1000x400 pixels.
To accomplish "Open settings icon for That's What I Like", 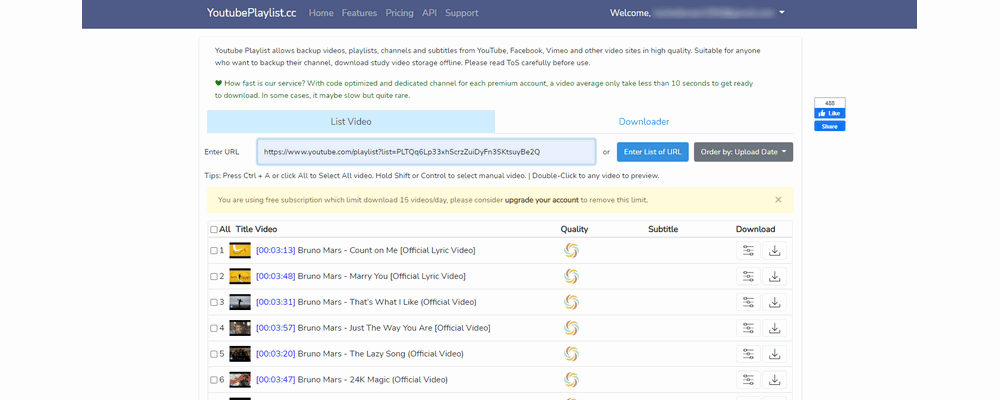I will pyautogui.click(x=748, y=302).
